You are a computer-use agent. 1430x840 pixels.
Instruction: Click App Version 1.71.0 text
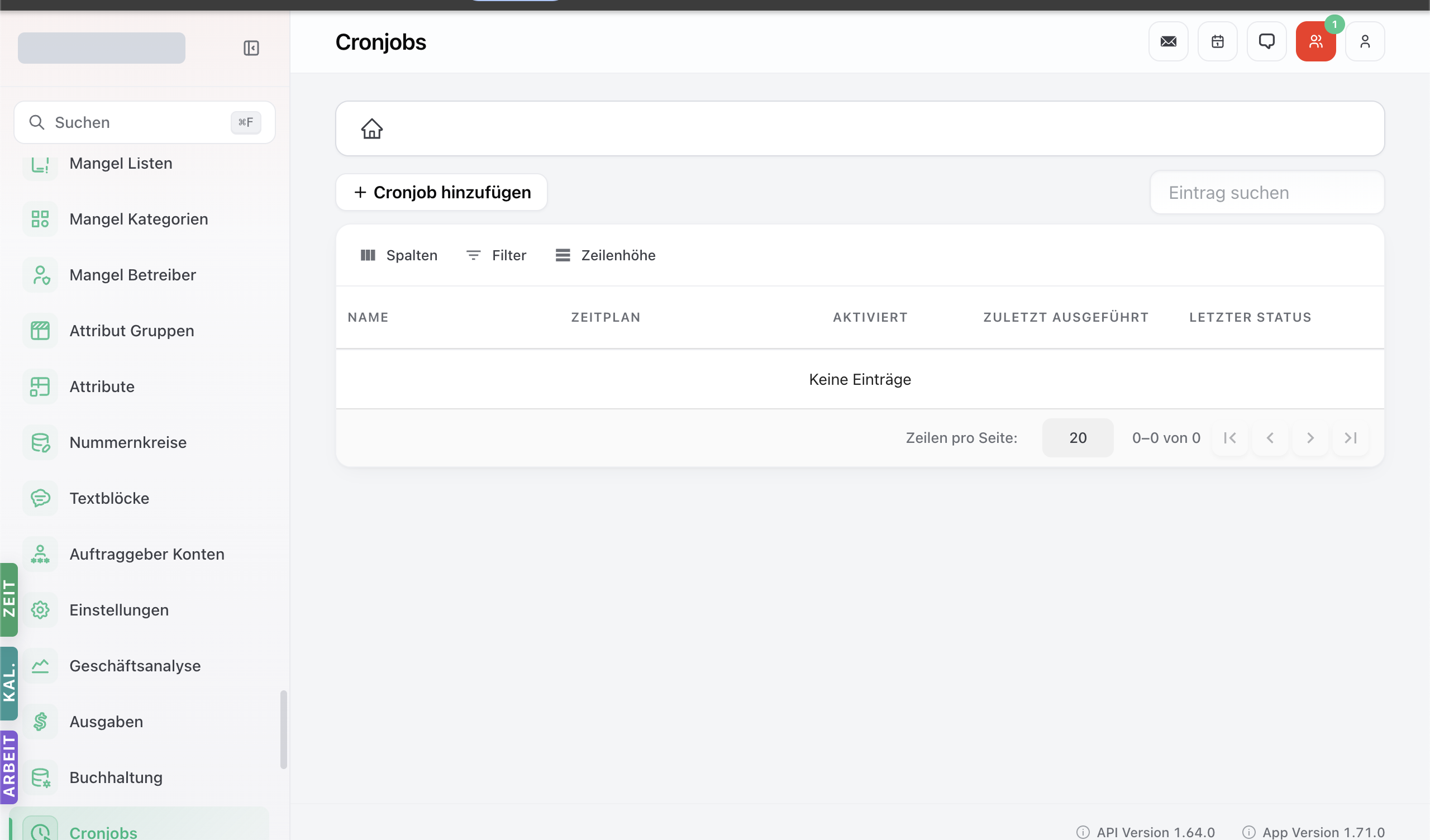(1323, 832)
